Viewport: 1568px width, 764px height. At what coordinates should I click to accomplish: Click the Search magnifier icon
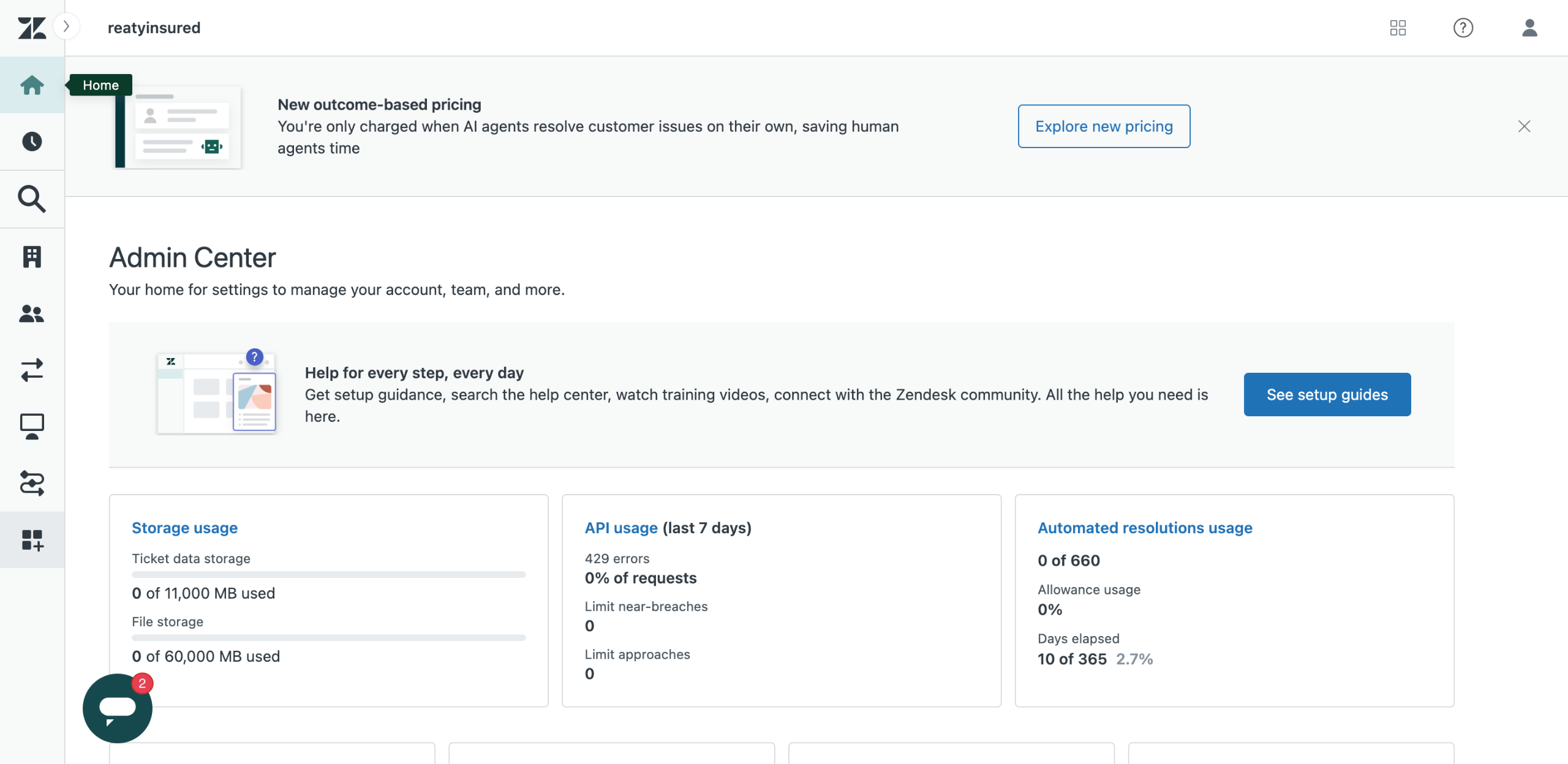pos(32,199)
